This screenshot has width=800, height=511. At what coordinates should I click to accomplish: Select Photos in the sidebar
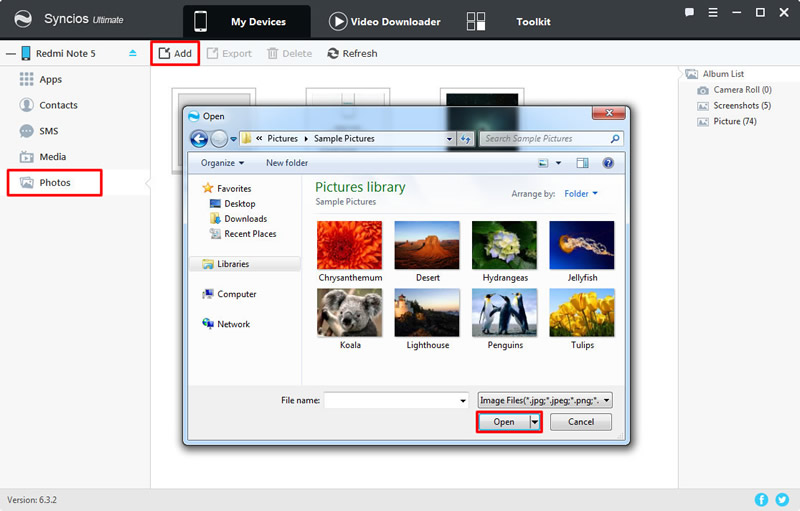coord(55,183)
